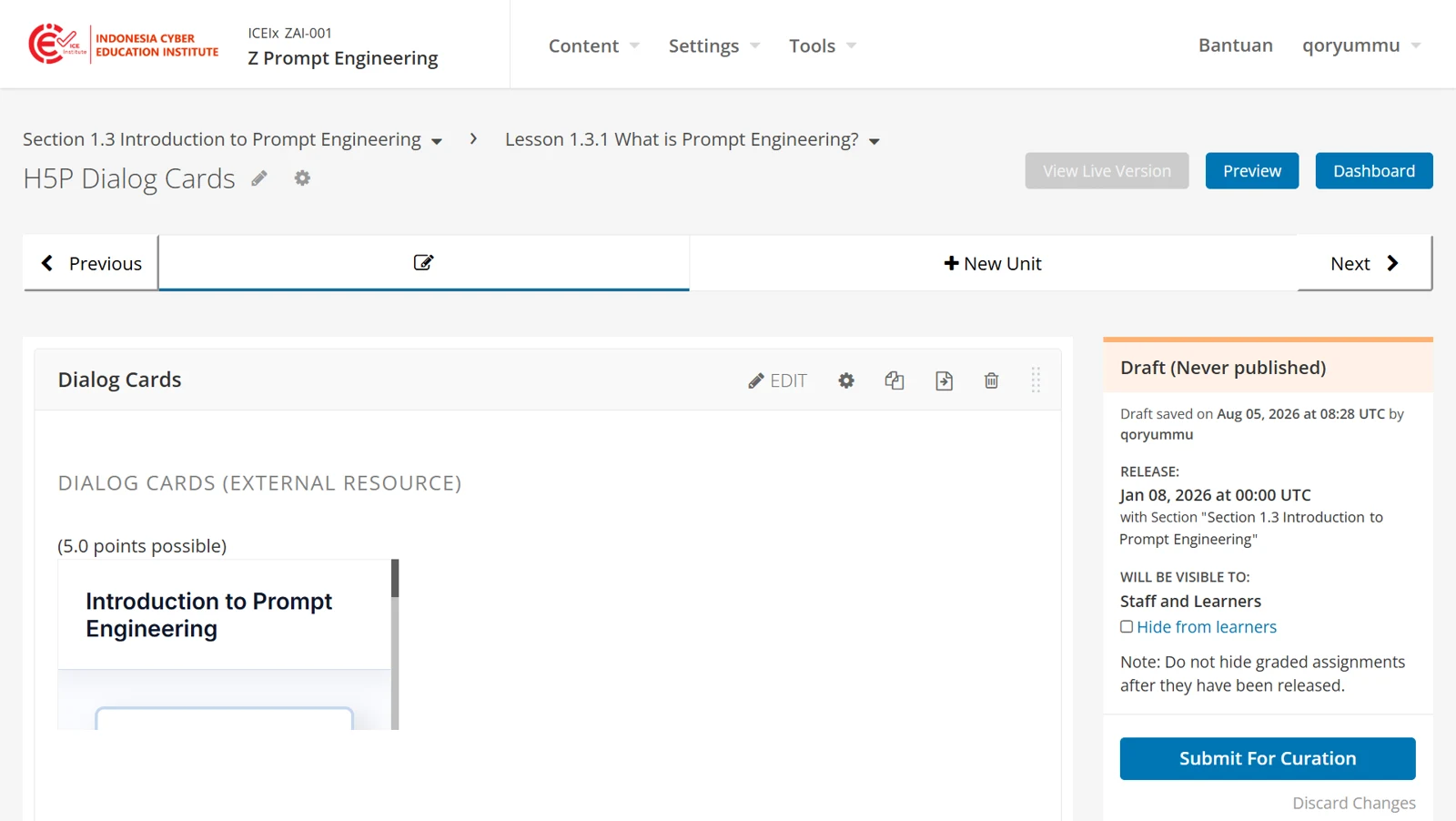This screenshot has width=1456, height=821.
Task: Click the Dialog Cards component settings gear
Action: (x=846, y=380)
